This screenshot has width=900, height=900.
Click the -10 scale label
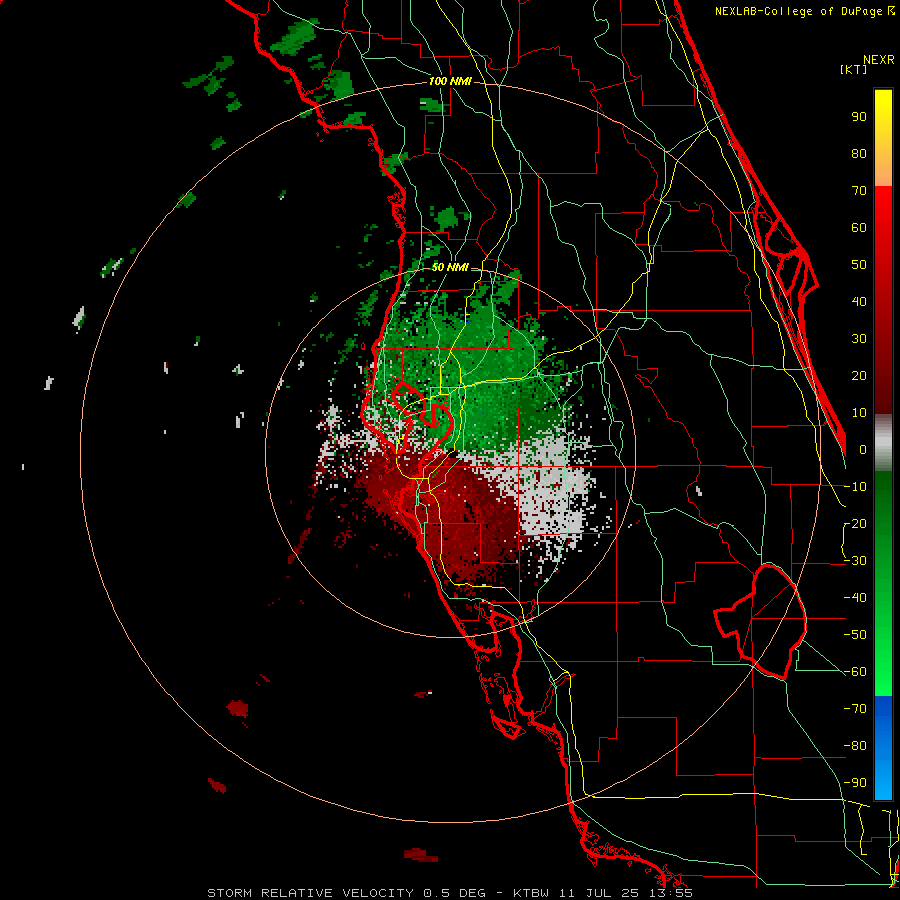coord(855,487)
